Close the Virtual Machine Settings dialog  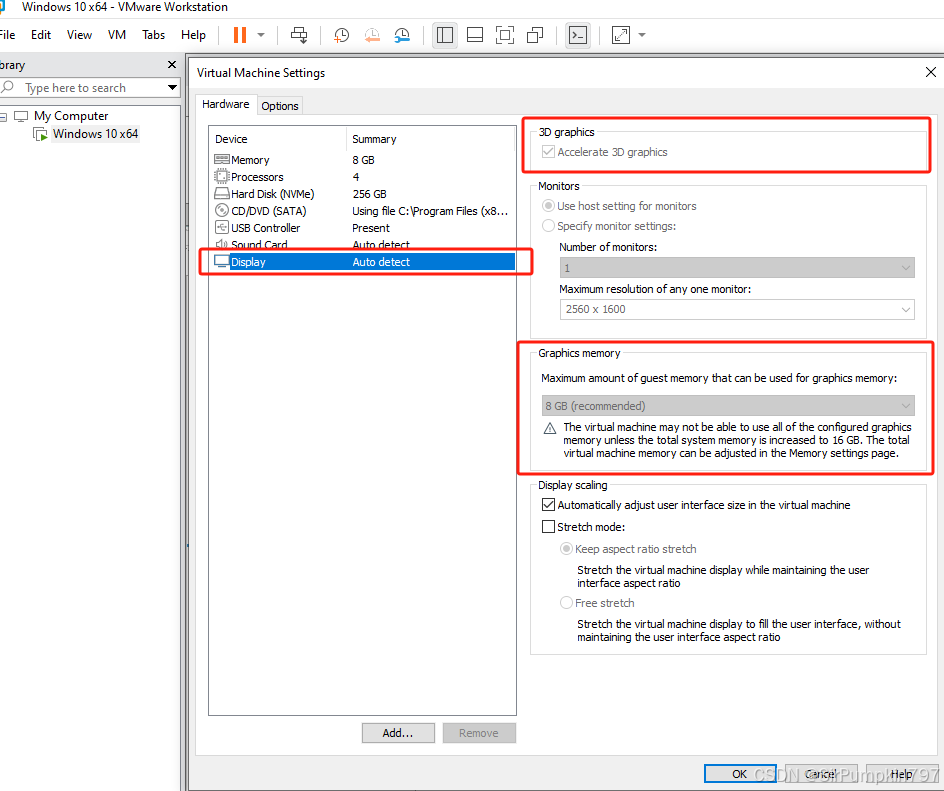(x=931, y=72)
